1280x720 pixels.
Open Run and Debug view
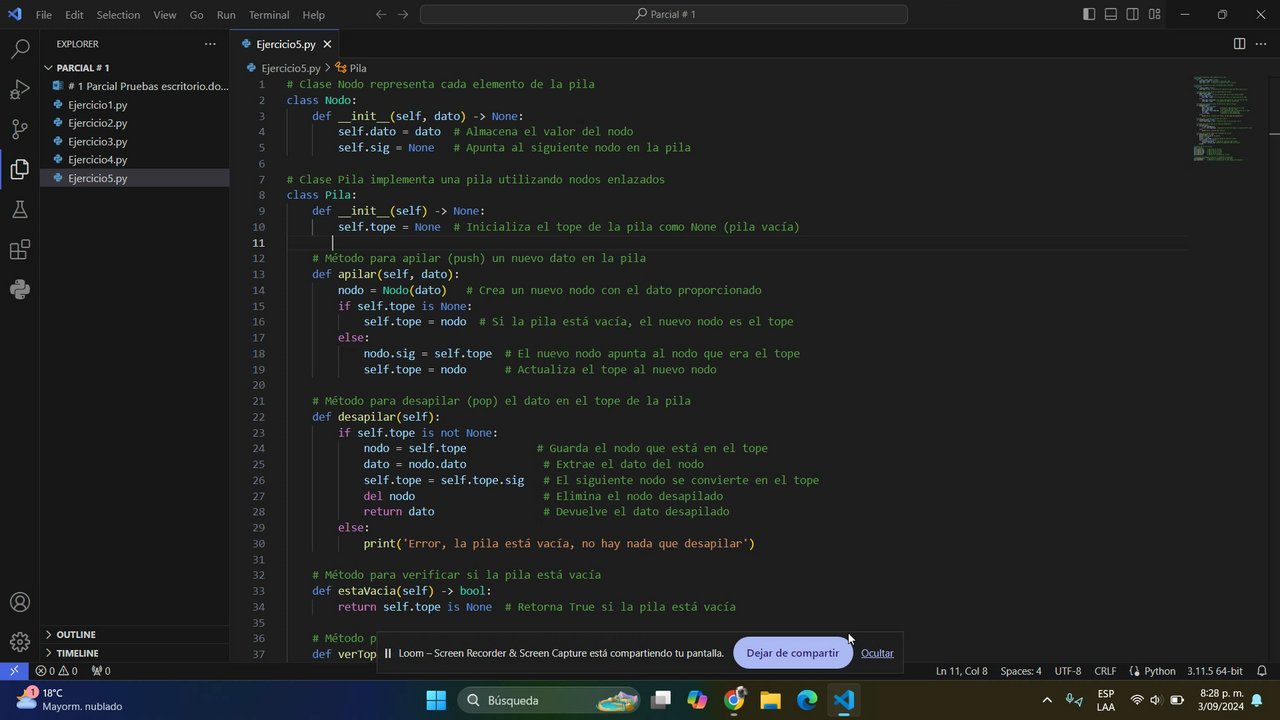pos(19,89)
